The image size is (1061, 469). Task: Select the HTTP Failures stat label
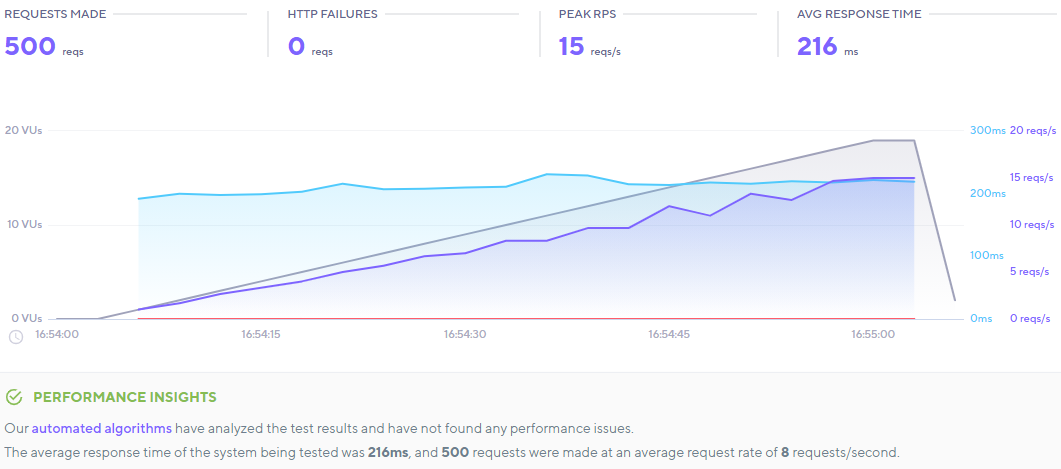pos(330,15)
